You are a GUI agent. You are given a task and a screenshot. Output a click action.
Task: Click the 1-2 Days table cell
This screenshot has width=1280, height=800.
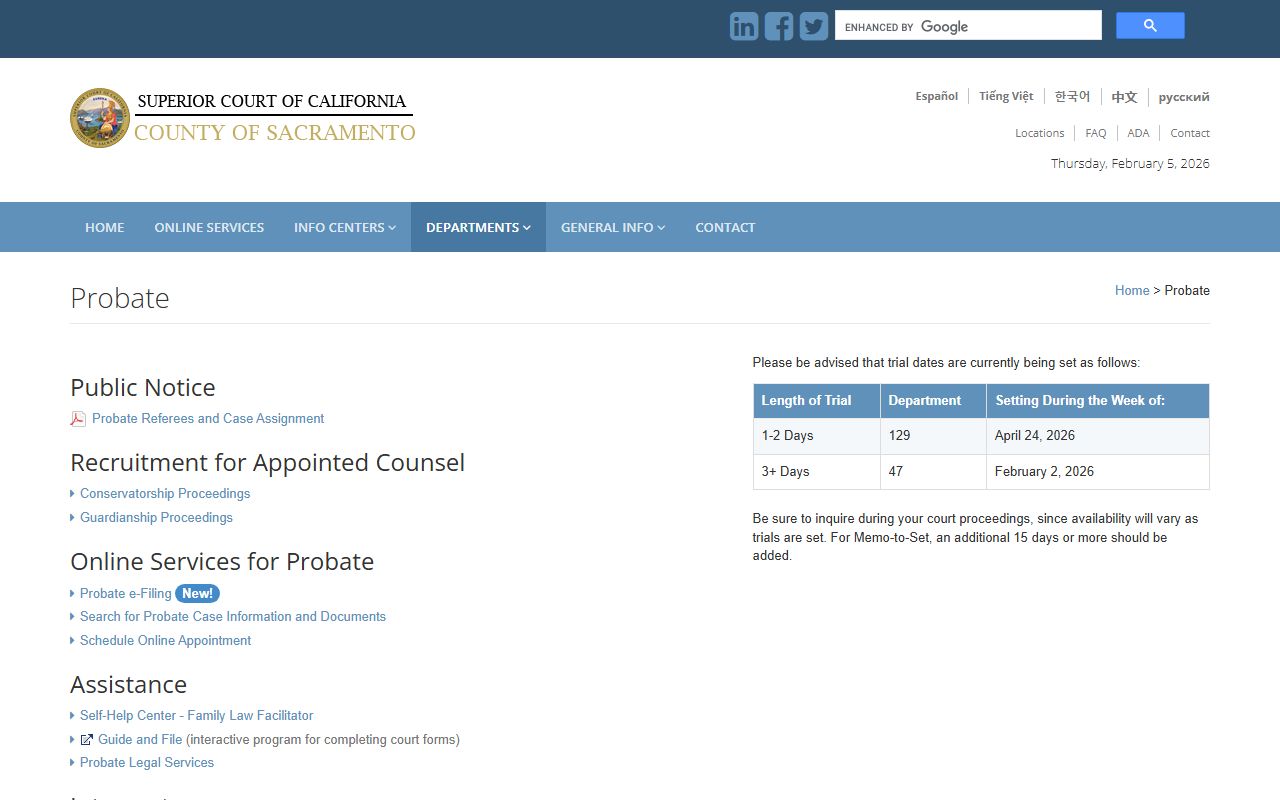point(817,436)
